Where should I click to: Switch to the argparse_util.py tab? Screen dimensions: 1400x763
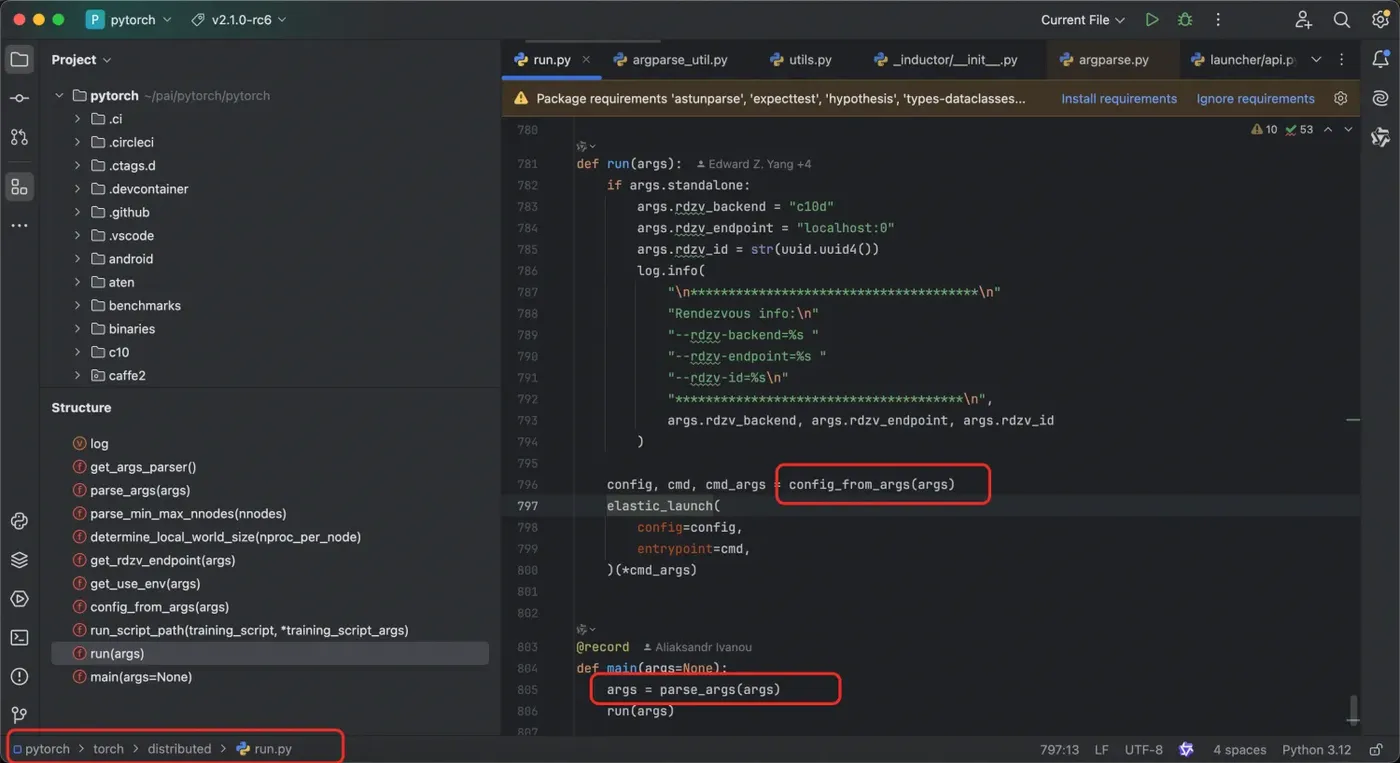(x=670, y=60)
